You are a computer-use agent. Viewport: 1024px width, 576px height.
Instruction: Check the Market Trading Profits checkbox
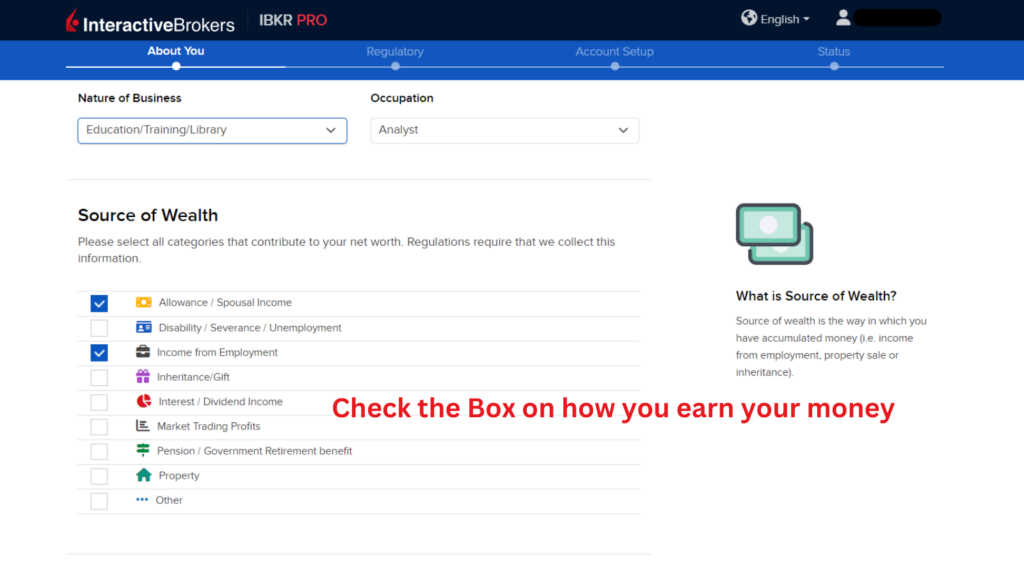click(99, 426)
